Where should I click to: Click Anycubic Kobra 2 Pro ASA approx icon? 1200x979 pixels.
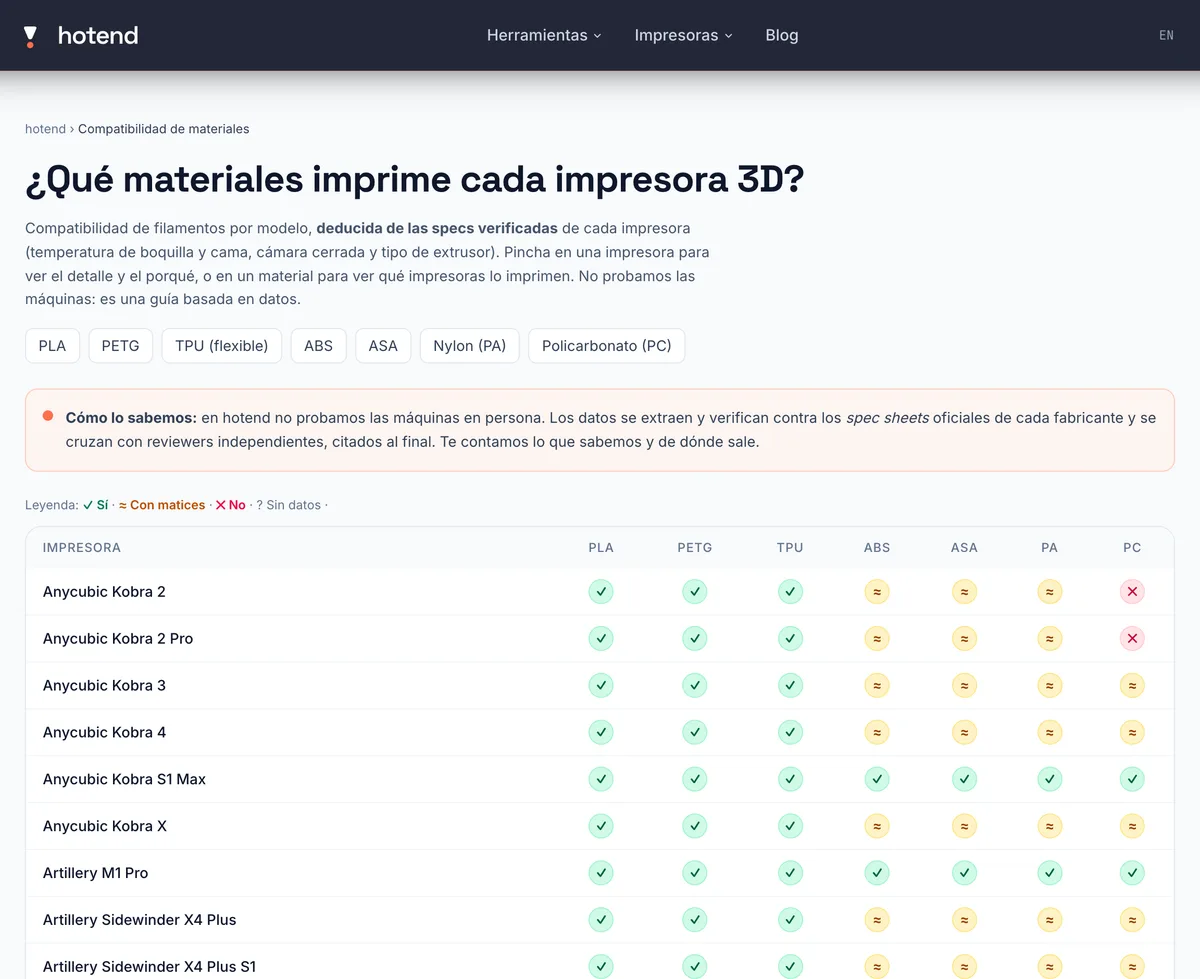(964, 639)
